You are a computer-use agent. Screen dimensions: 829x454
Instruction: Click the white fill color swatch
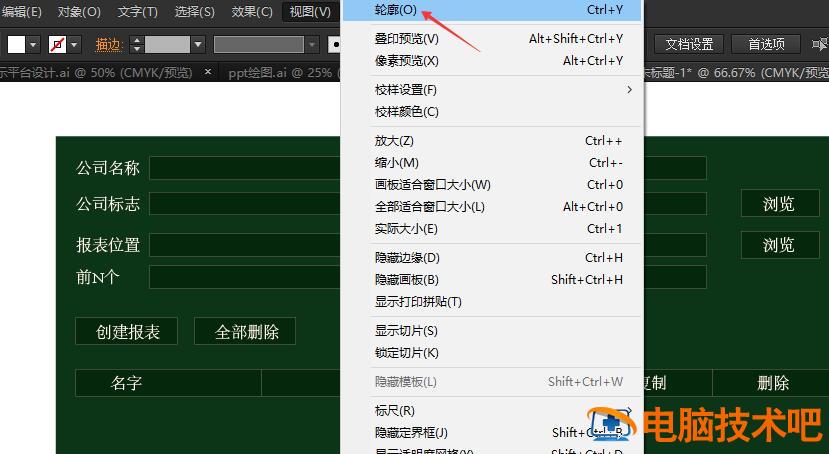tap(16, 45)
